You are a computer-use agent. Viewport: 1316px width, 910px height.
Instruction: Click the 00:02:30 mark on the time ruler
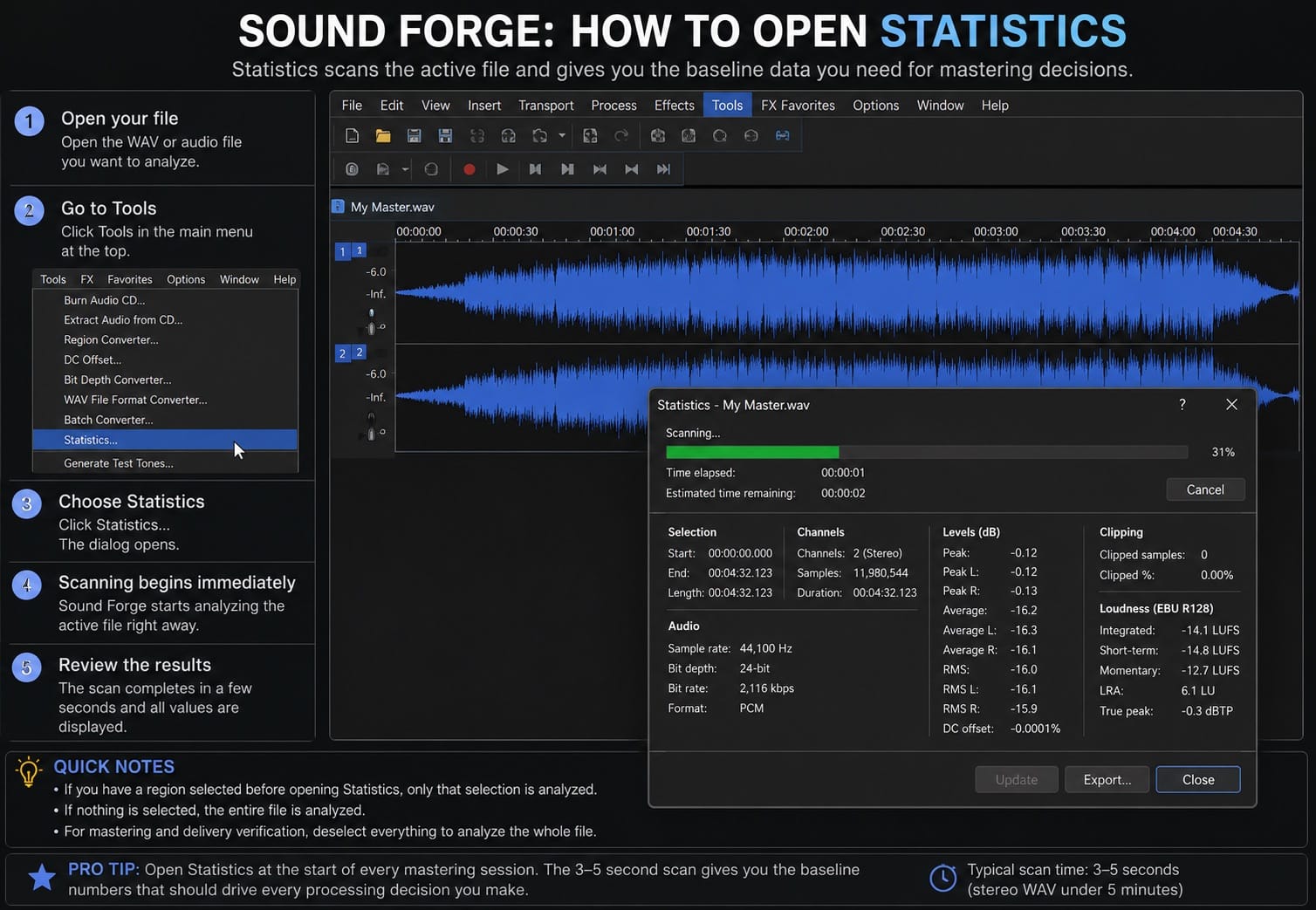(902, 231)
